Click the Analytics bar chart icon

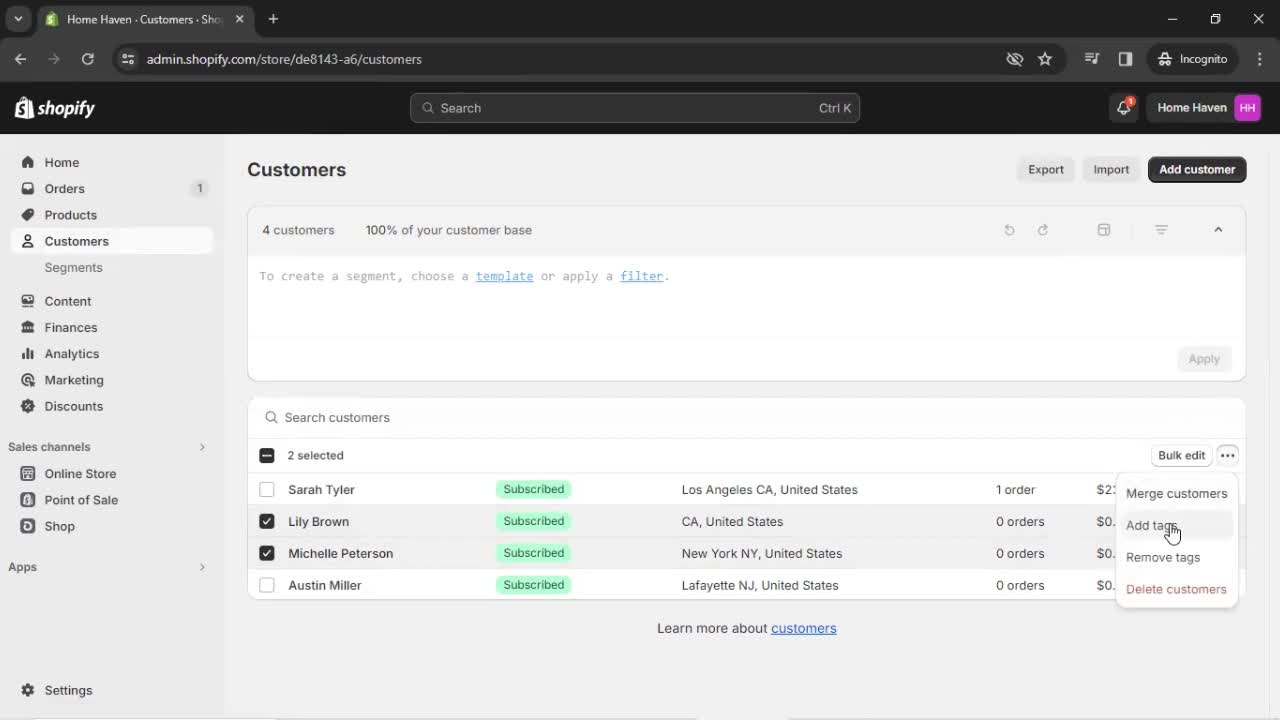(27, 353)
